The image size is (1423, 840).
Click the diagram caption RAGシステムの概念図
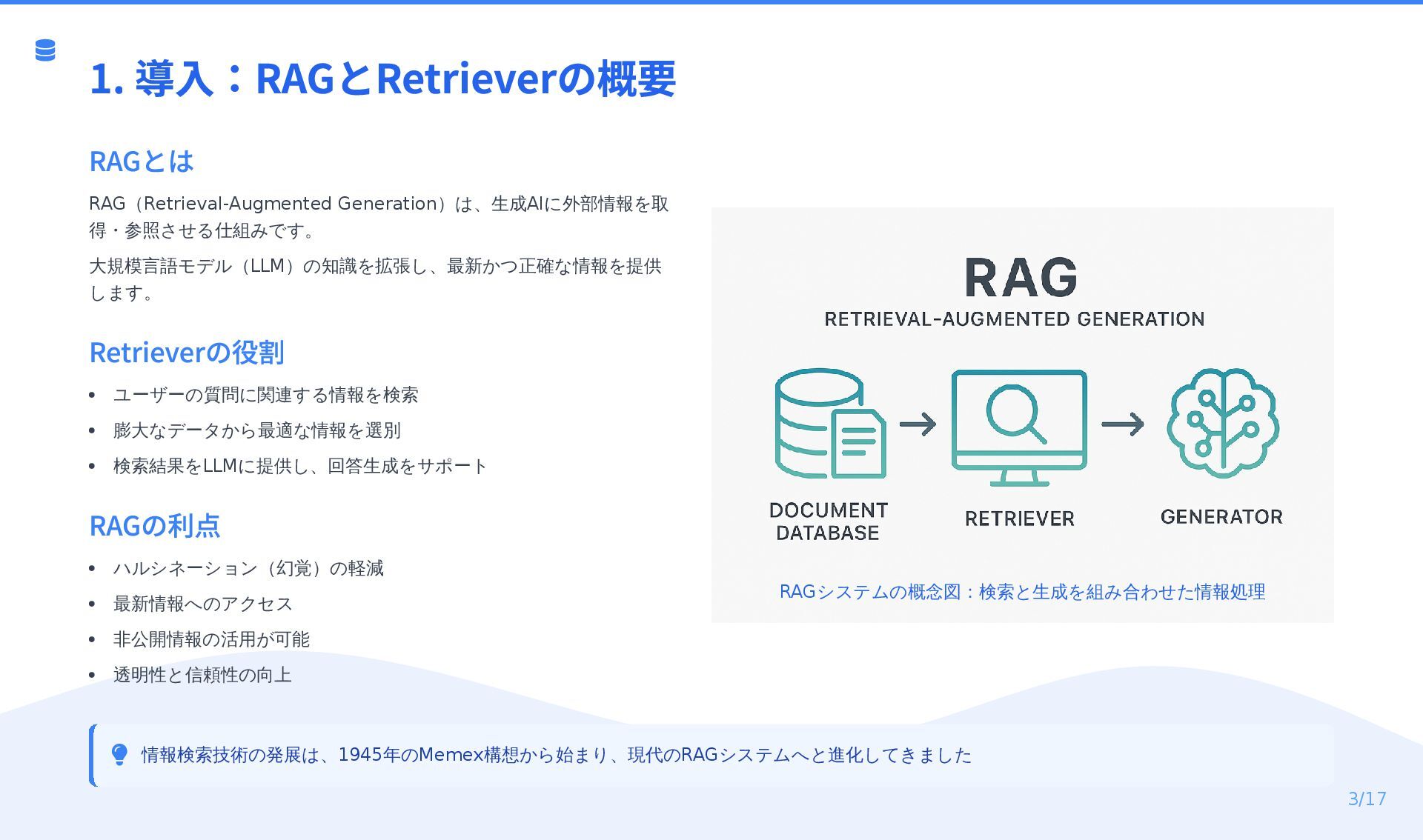(1022, 592)
